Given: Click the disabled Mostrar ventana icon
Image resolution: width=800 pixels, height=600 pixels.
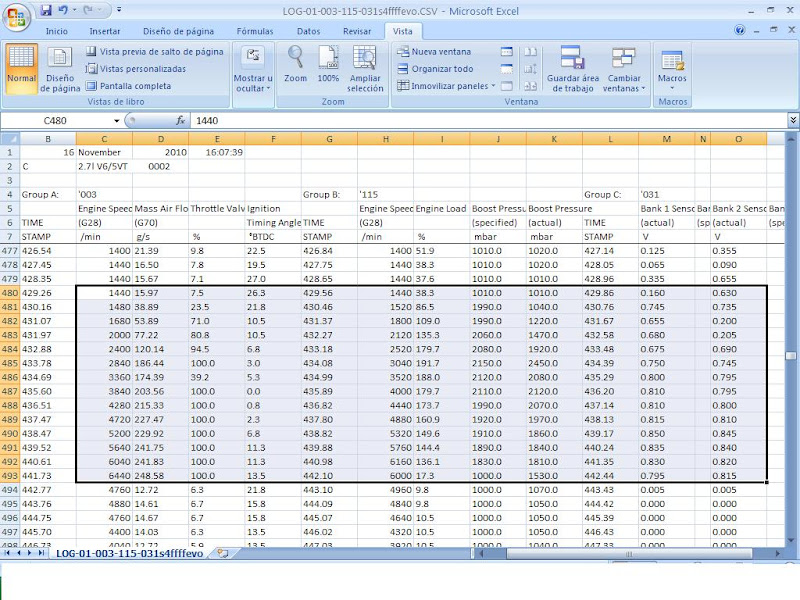Looking at the screenshot, I should click(x=507, y=86).
